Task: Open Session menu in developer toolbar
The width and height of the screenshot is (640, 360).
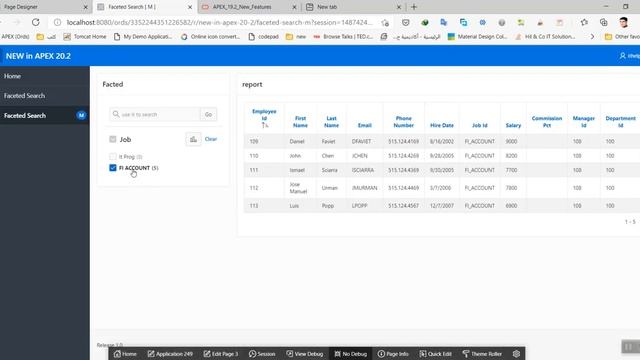Action: 262,354
